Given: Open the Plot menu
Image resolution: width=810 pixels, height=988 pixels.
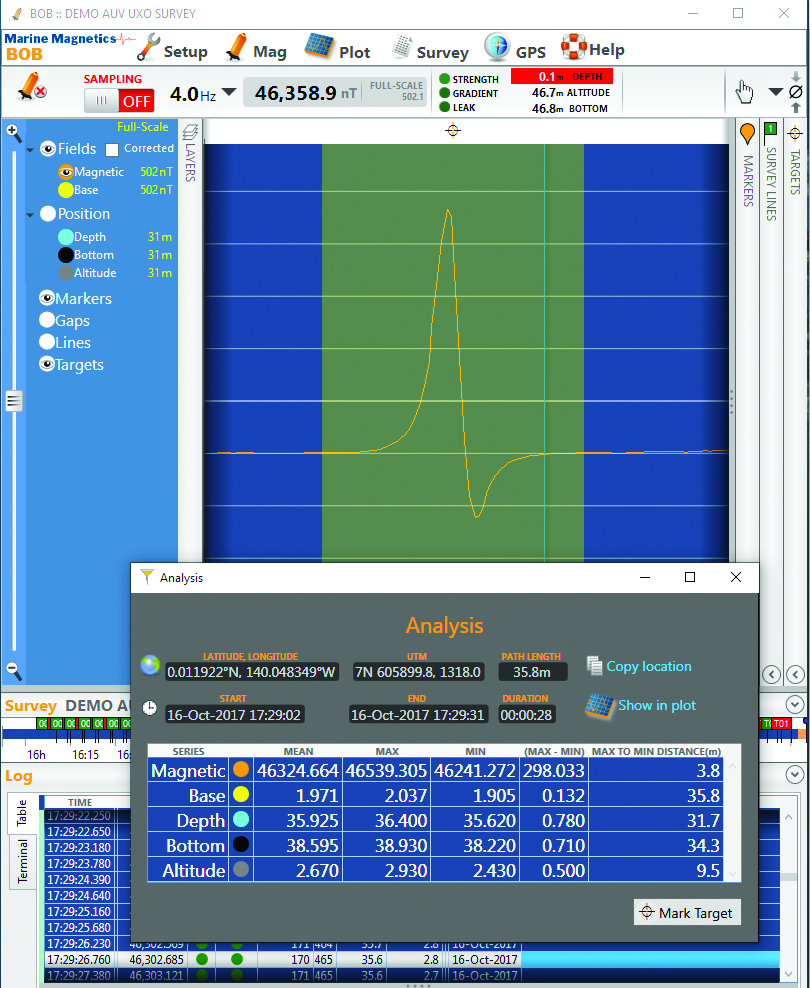Looking at the screenshot, I should [x=338, y=49].
